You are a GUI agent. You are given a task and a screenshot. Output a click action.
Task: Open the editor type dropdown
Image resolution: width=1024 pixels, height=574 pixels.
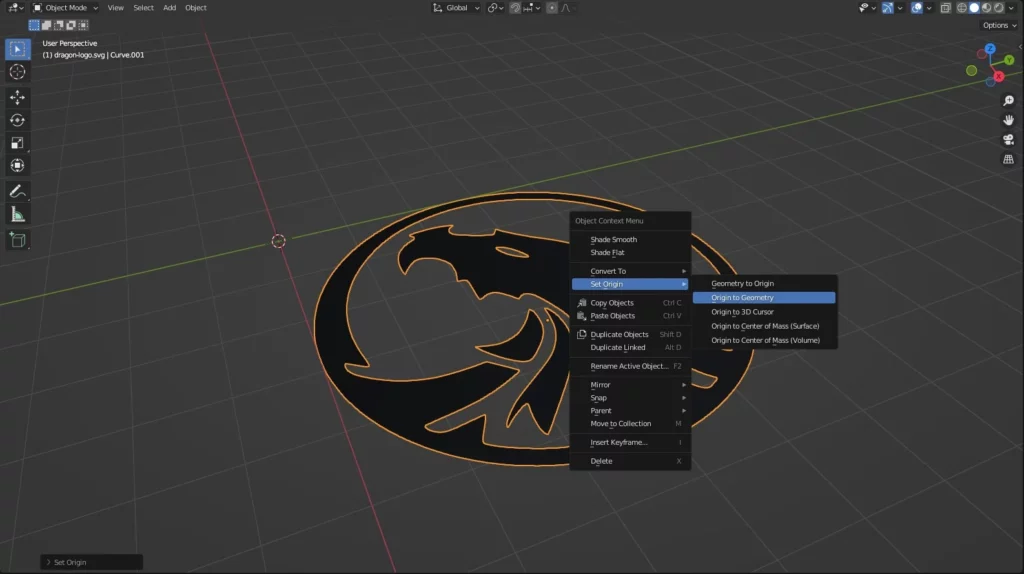click(15, 8)
